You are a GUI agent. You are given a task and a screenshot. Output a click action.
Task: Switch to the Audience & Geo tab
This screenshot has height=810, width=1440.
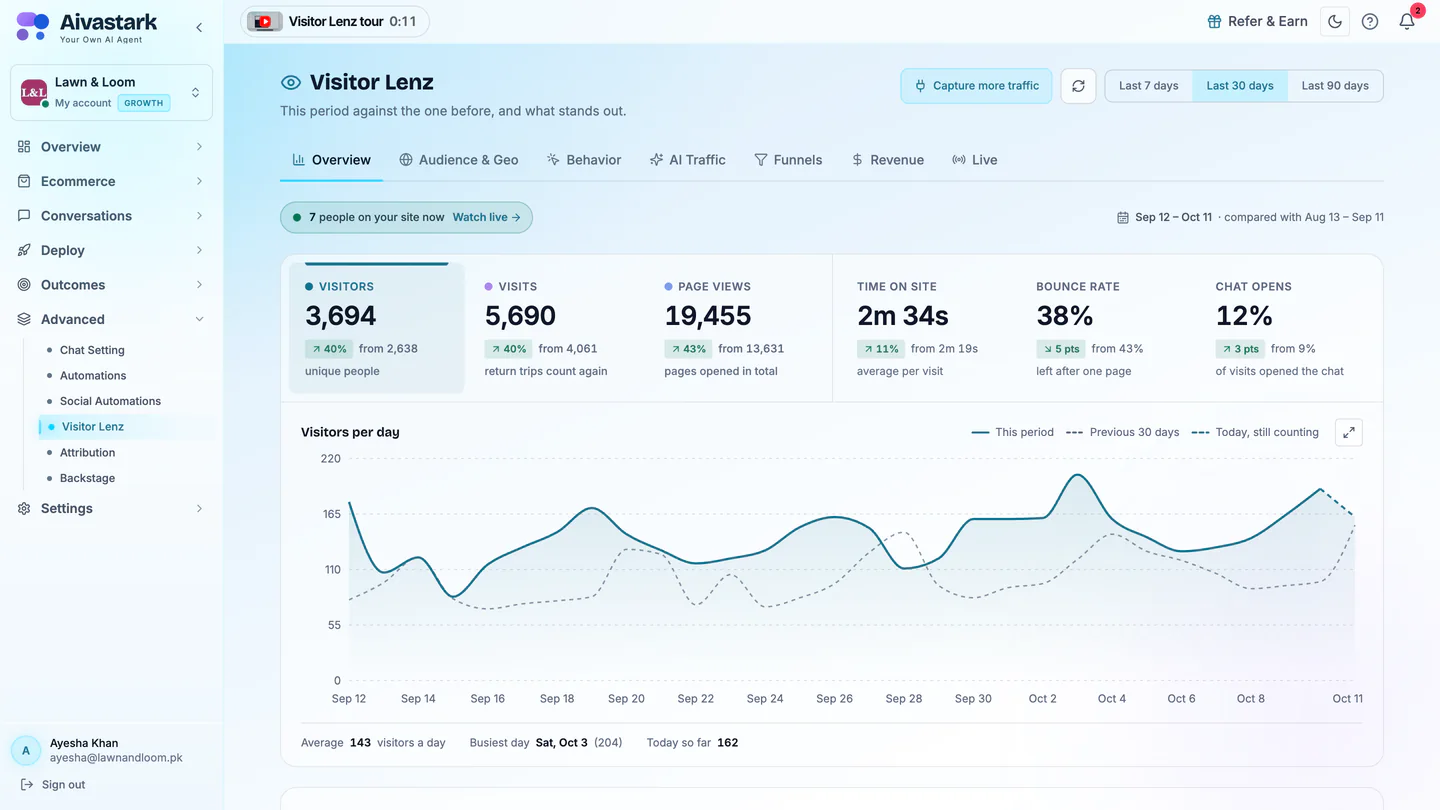(x=459, y=160)
